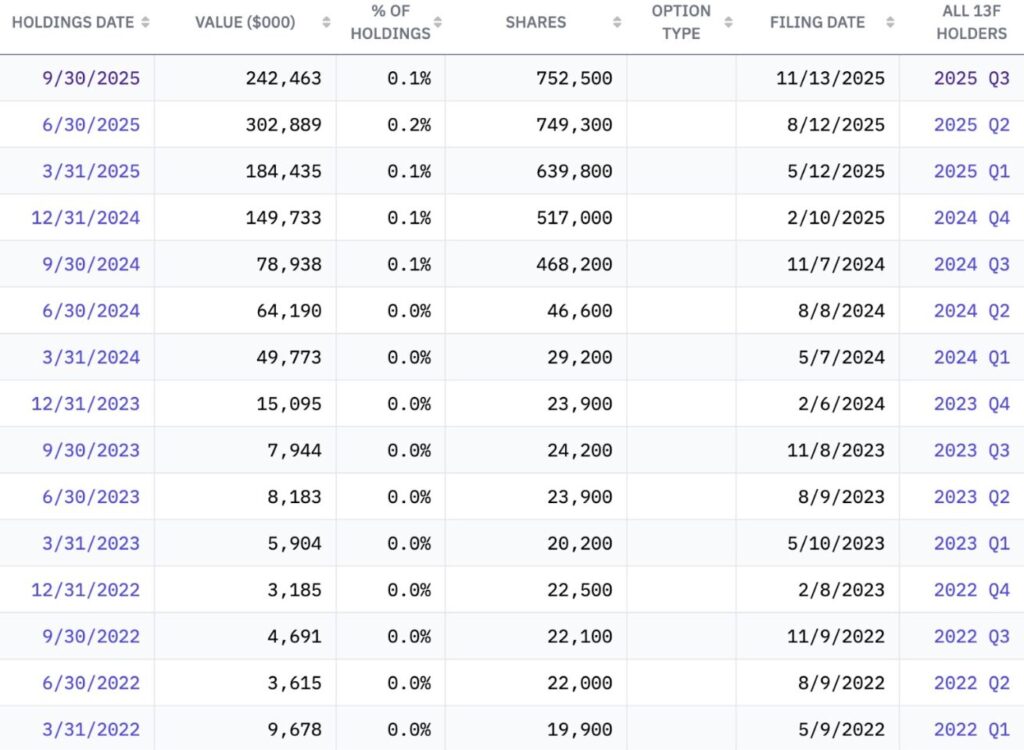This screenshot has width=1024, height=750.
Task: Click the sort icon for Shares column
Action: pyautogui.click(x=619, y=22)
